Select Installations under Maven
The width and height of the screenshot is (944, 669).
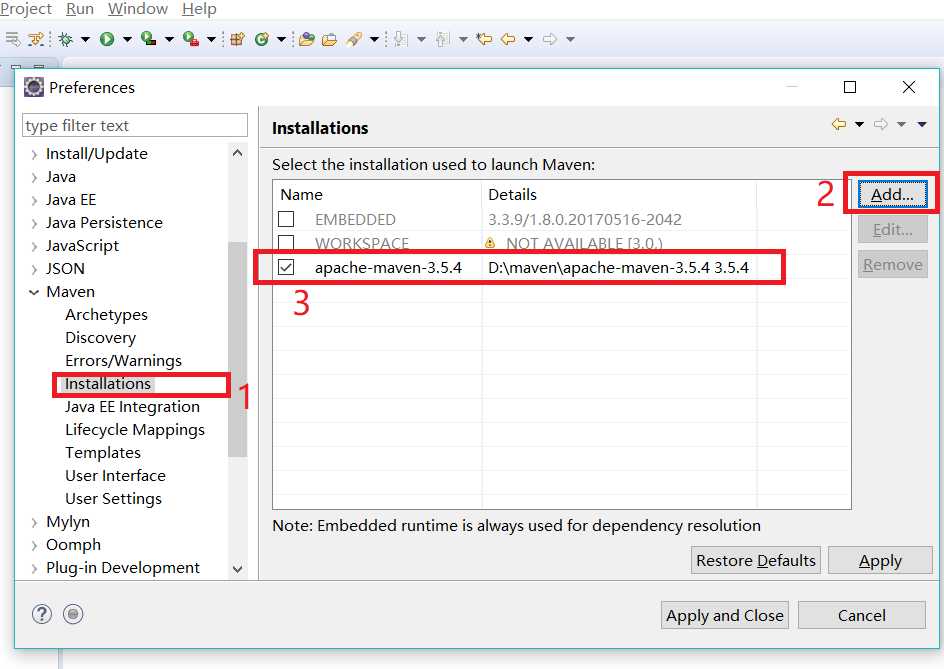(108, 384)
